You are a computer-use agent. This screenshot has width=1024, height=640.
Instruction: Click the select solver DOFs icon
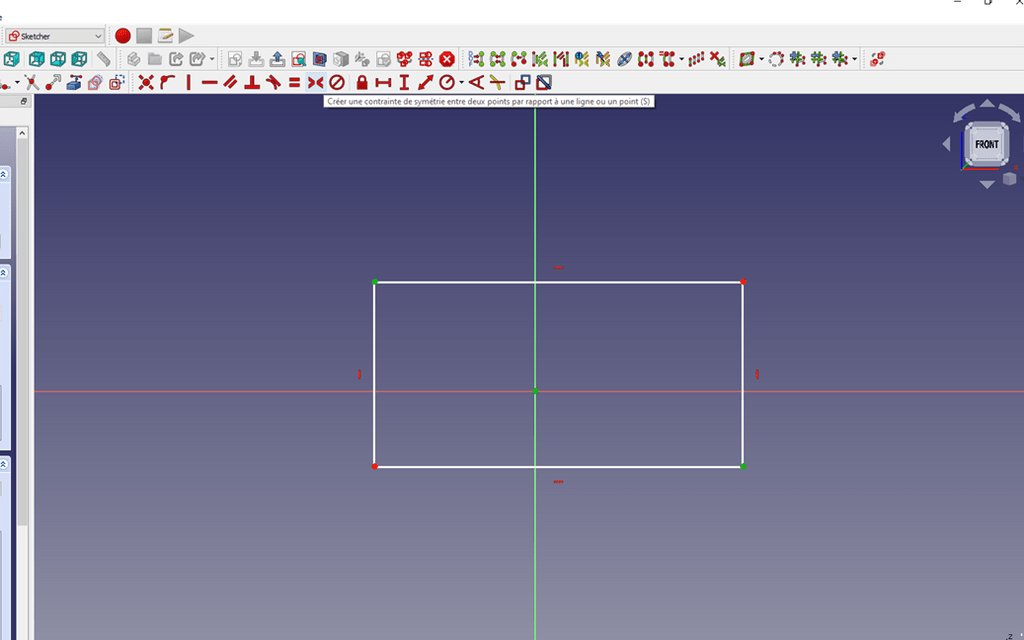click(477, 59)
